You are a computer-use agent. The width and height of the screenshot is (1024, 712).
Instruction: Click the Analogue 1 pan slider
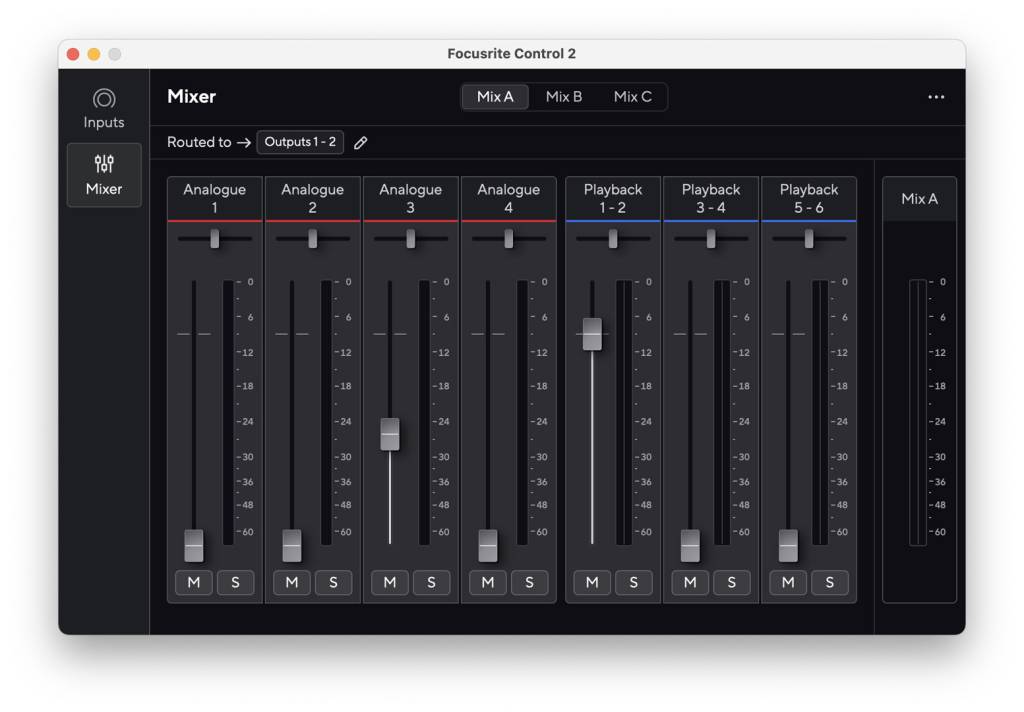point(214,238)
